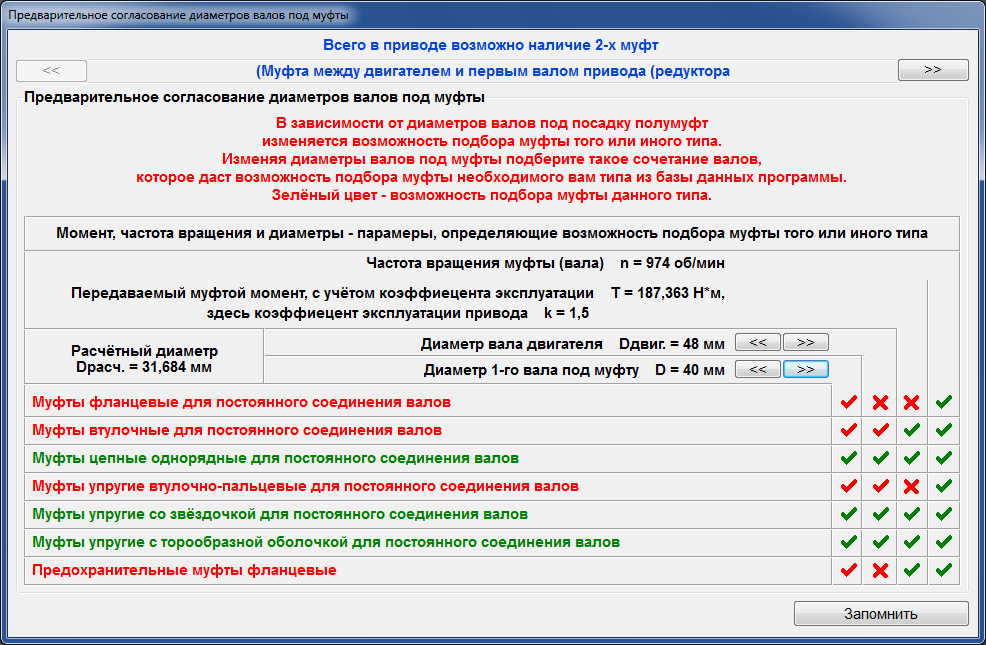
Task: Decrease motor shaft diameter 'Dдвиг.' with '<<'
Action: click(x=758, y=343)
